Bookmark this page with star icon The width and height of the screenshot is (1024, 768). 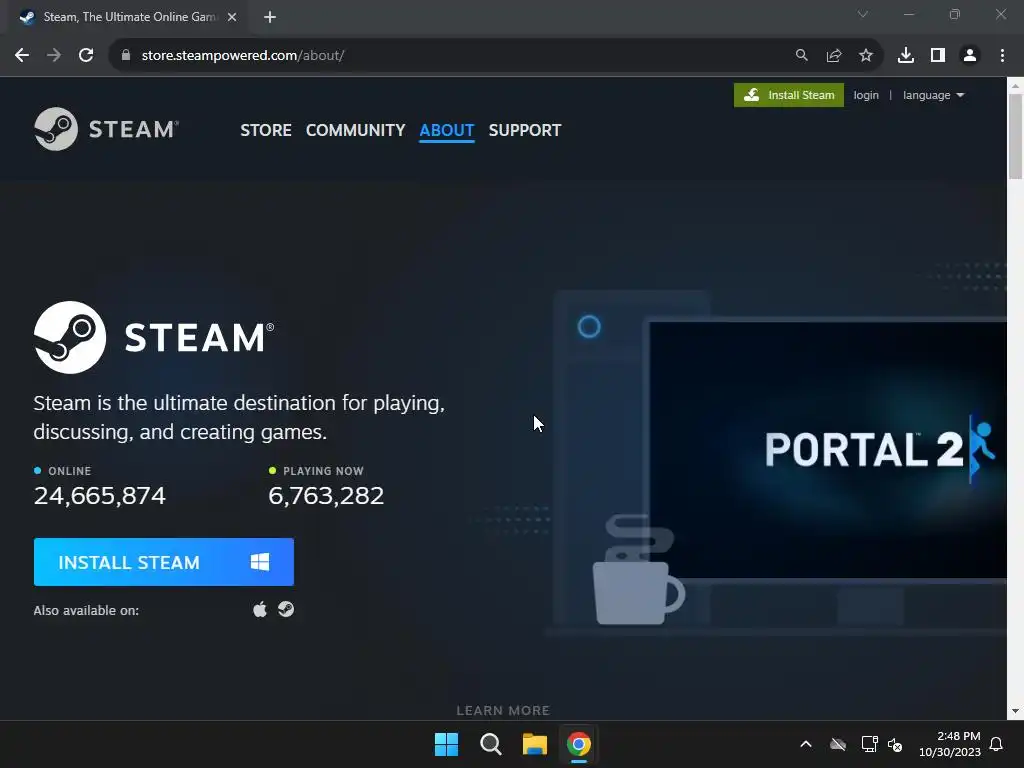[866, 56]
